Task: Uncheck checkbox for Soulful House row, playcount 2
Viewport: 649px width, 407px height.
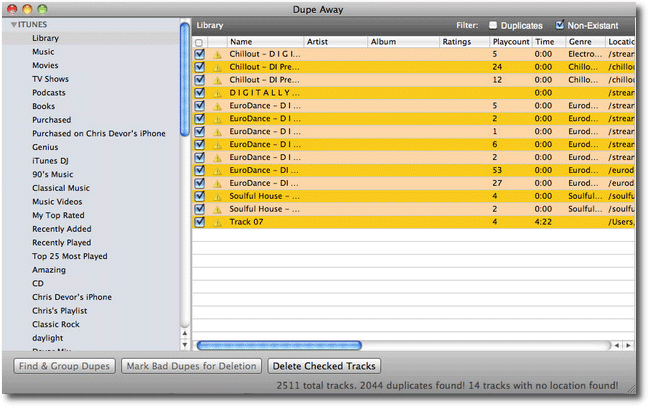Action: [200, 209]
